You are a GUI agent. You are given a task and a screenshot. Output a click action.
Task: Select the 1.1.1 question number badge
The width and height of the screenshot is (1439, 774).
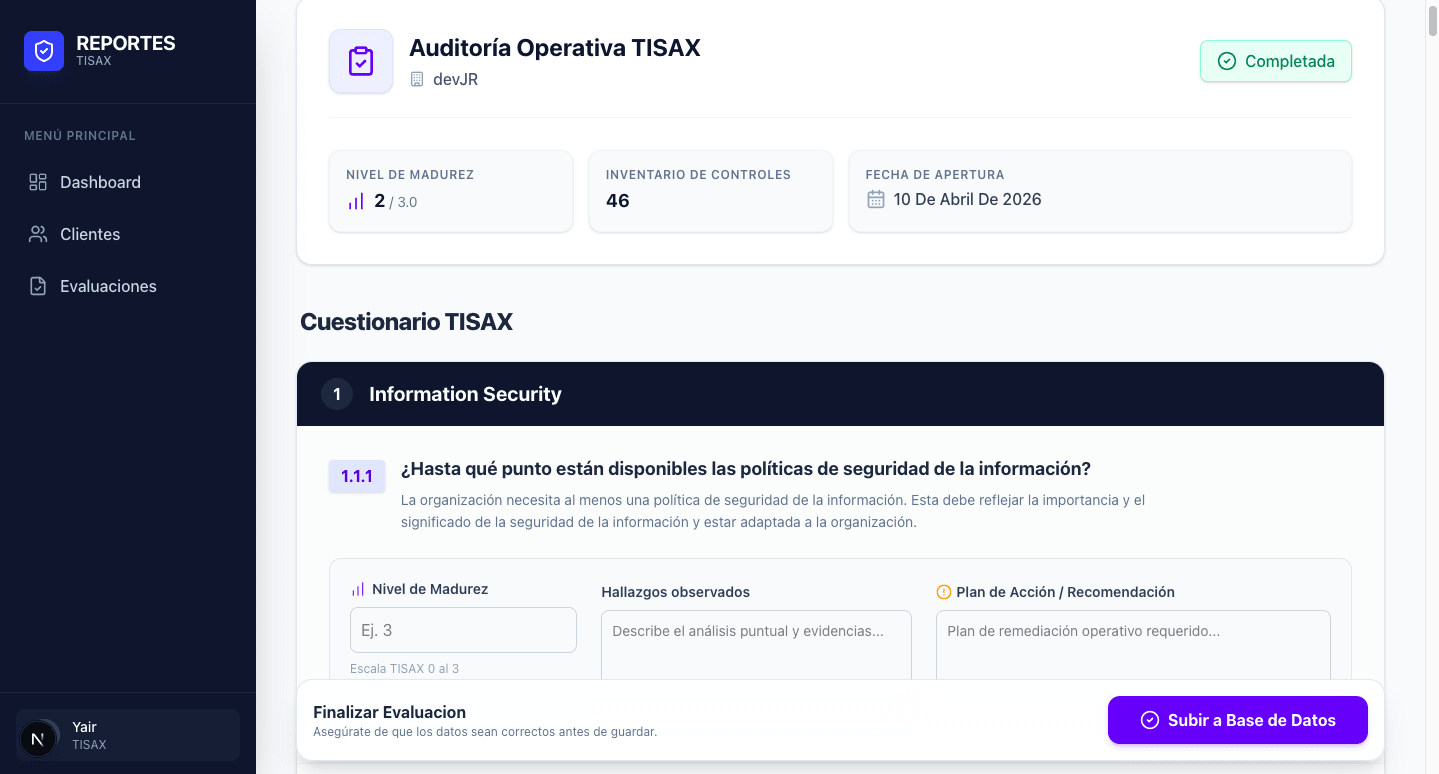(x=357, y=476)
